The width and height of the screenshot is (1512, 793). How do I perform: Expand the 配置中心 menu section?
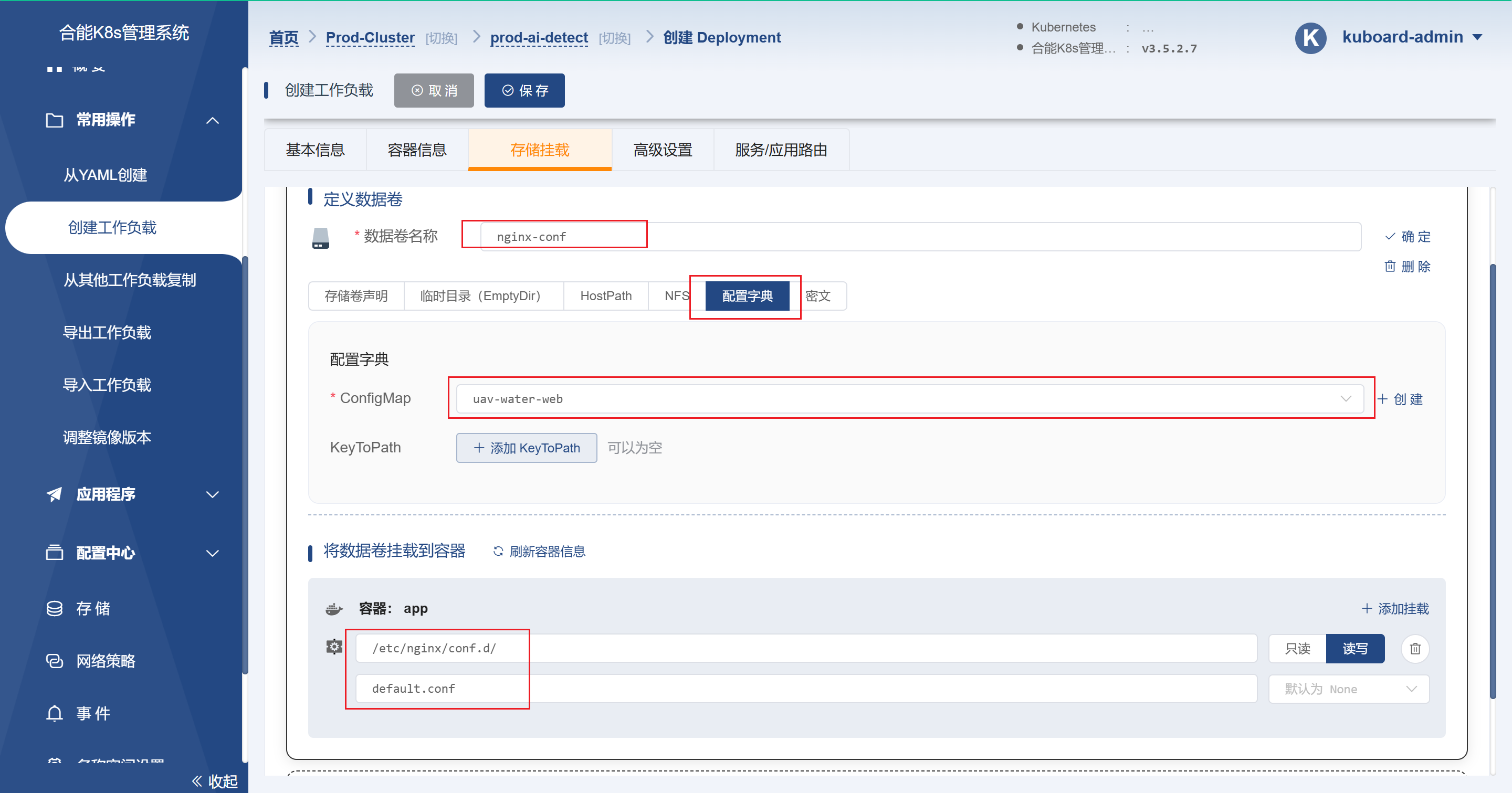click(213, 553)
